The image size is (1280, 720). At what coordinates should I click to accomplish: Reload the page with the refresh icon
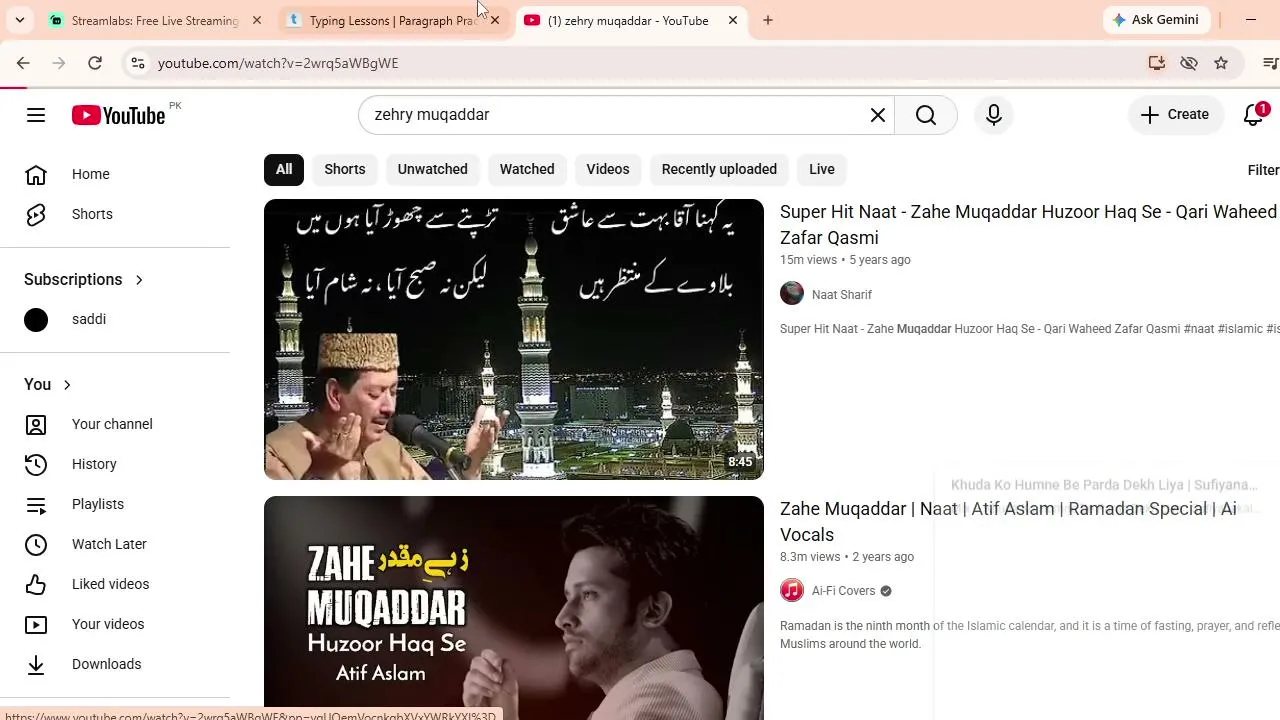coord(95,63)
